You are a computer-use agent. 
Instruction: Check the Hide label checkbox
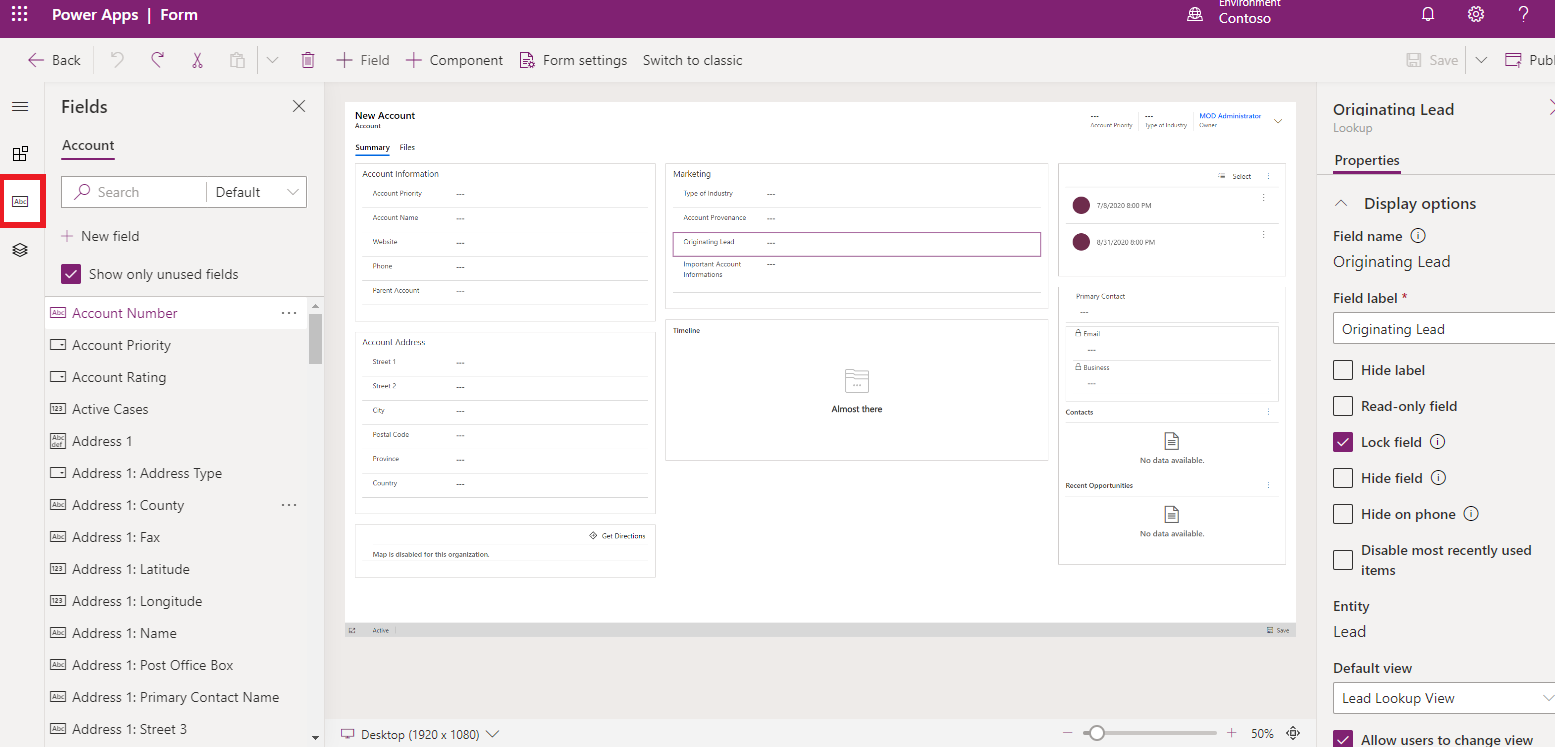[x=1343, y=370]
